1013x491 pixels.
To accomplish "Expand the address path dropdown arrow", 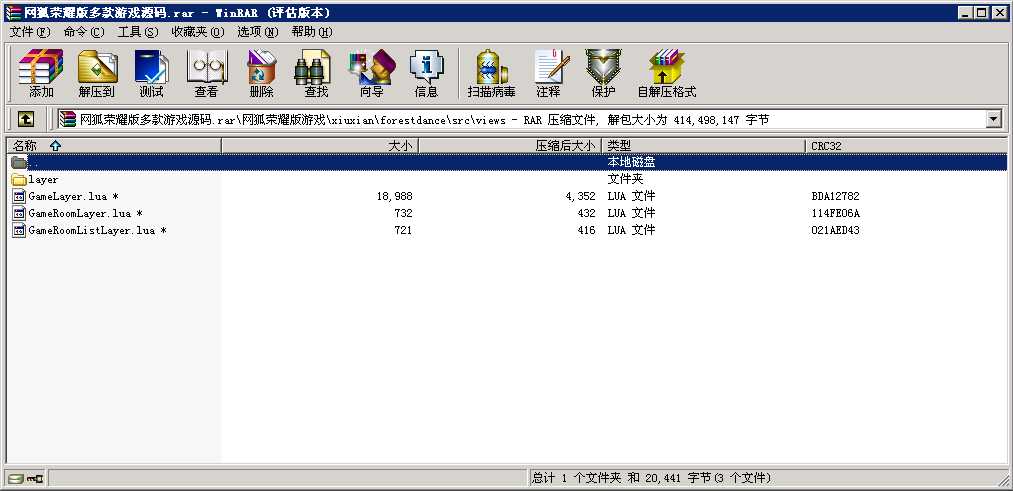I will 993,119.
